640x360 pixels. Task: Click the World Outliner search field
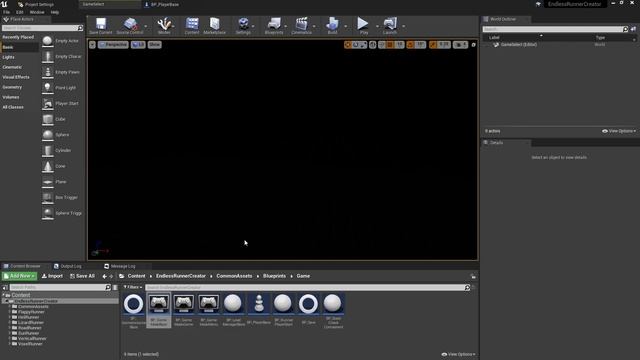(553, 29)
